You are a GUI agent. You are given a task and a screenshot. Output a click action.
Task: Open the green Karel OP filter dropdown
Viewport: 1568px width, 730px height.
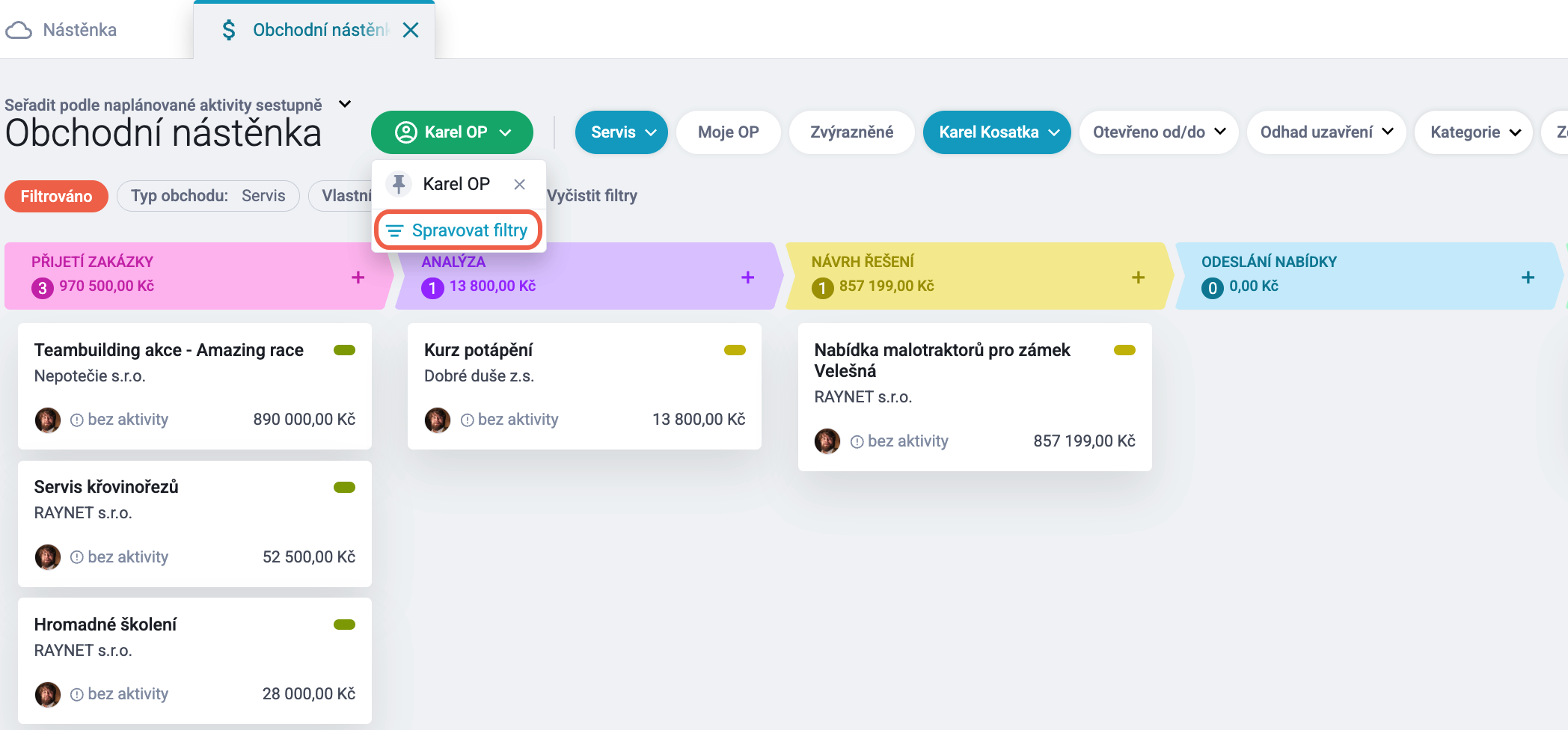[452, 132]
